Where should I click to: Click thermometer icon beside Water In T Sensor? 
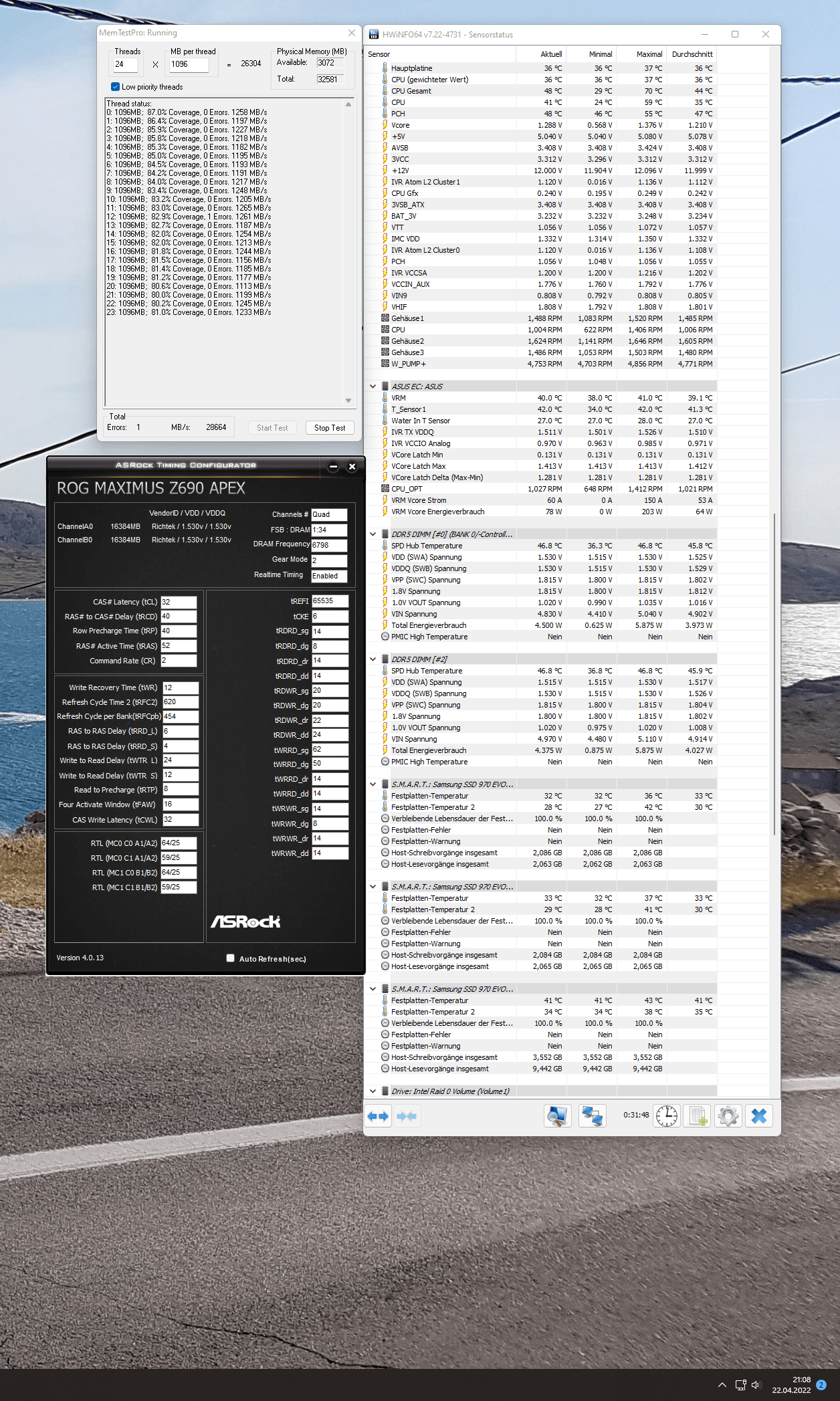point(385,421)
